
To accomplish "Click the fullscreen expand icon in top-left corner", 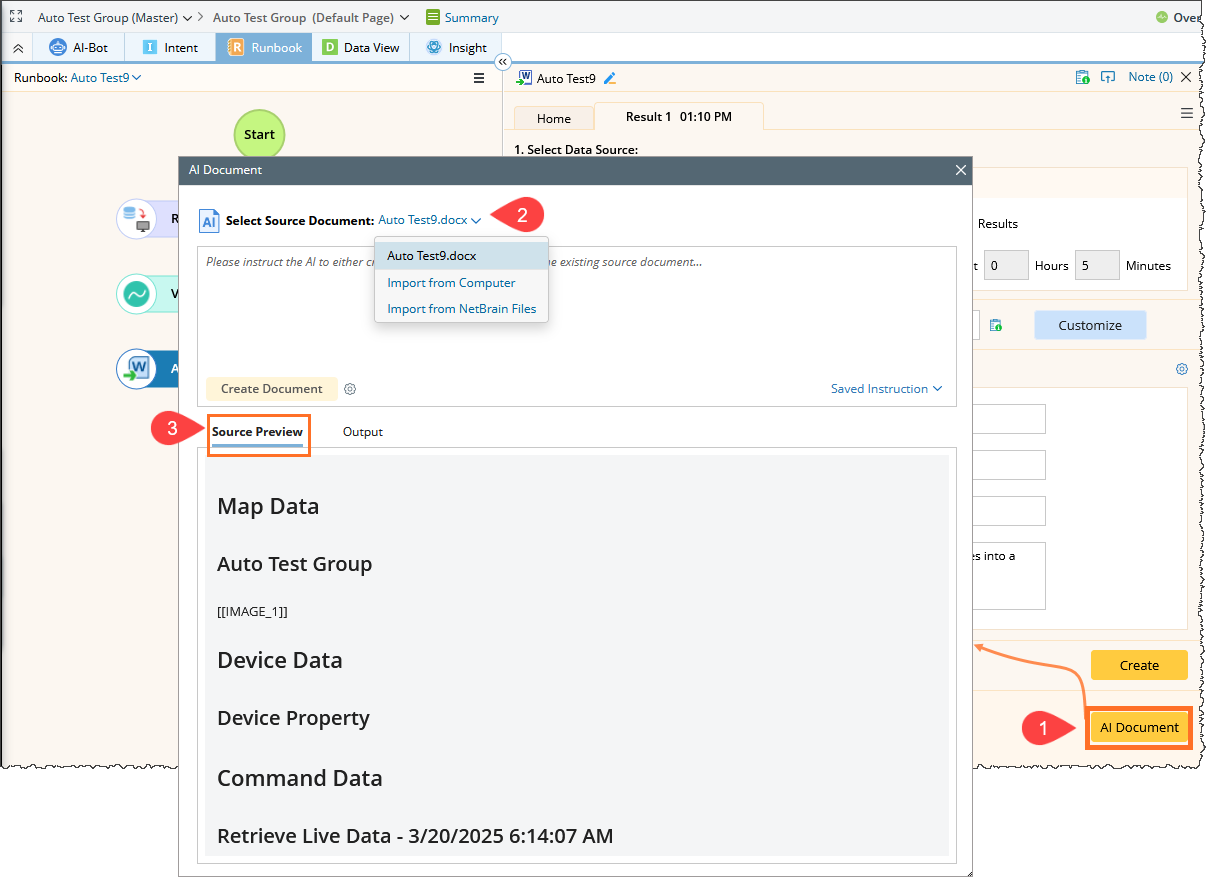I will (16, 17).
